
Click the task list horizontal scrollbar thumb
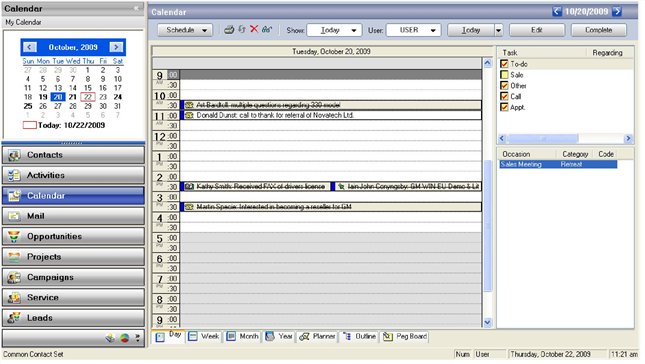[543, 138]
